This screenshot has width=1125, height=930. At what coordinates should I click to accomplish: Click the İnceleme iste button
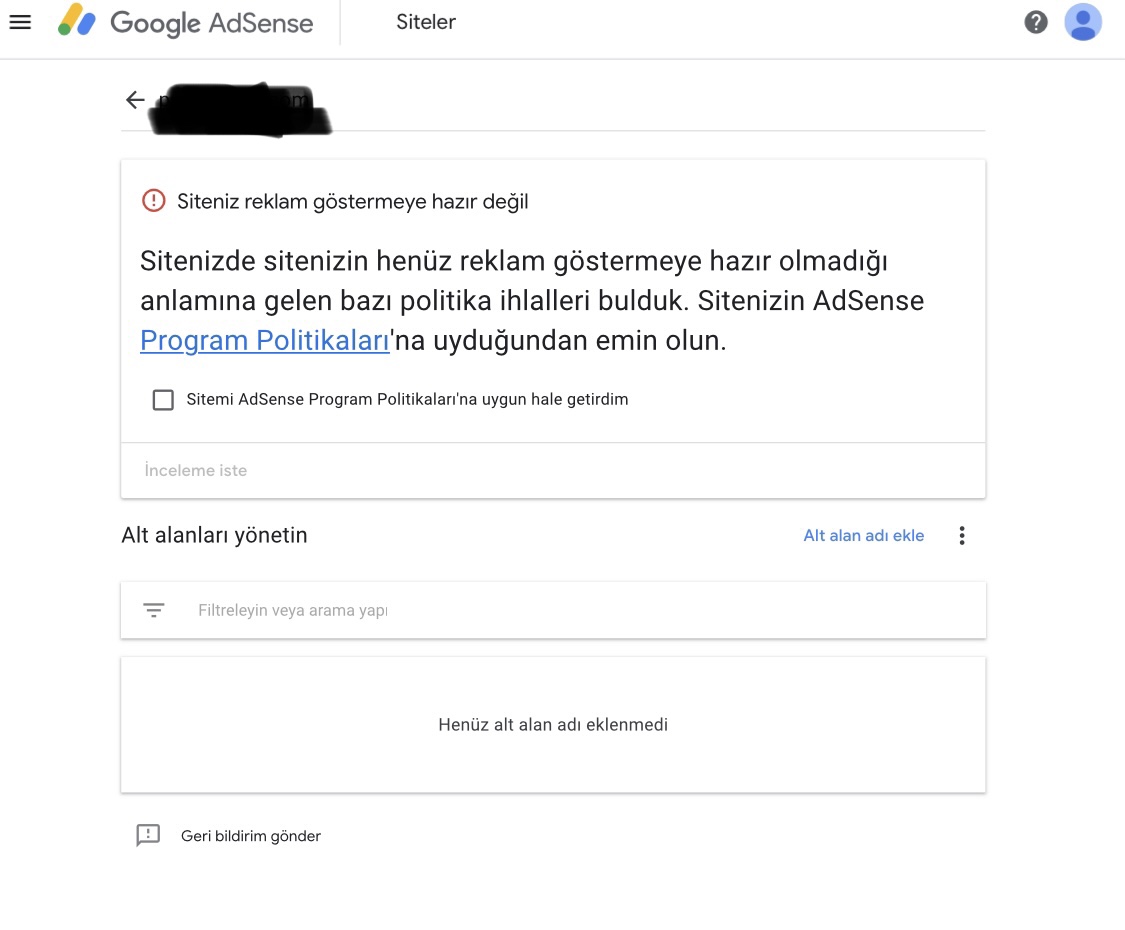coord(195,470)
